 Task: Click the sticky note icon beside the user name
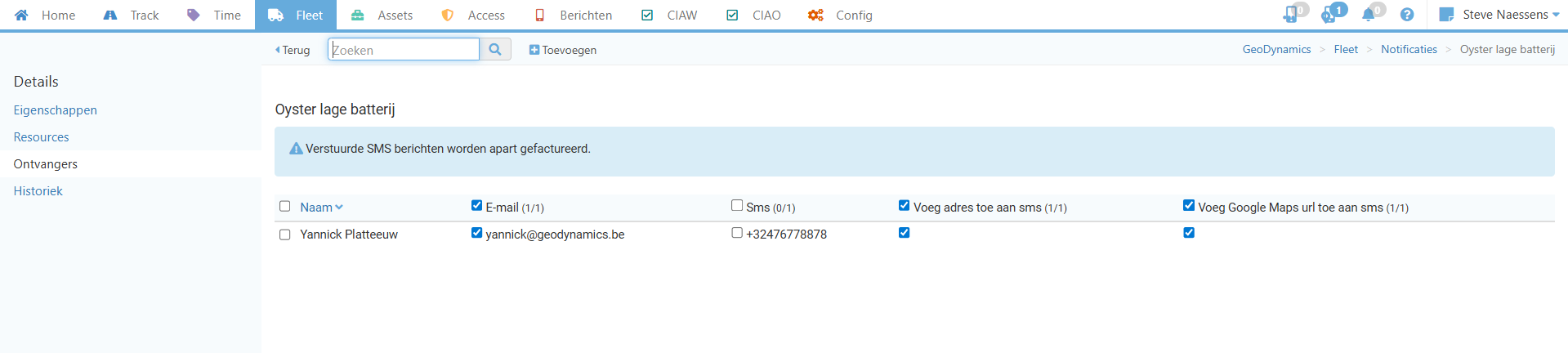[x=1446, y=15]
